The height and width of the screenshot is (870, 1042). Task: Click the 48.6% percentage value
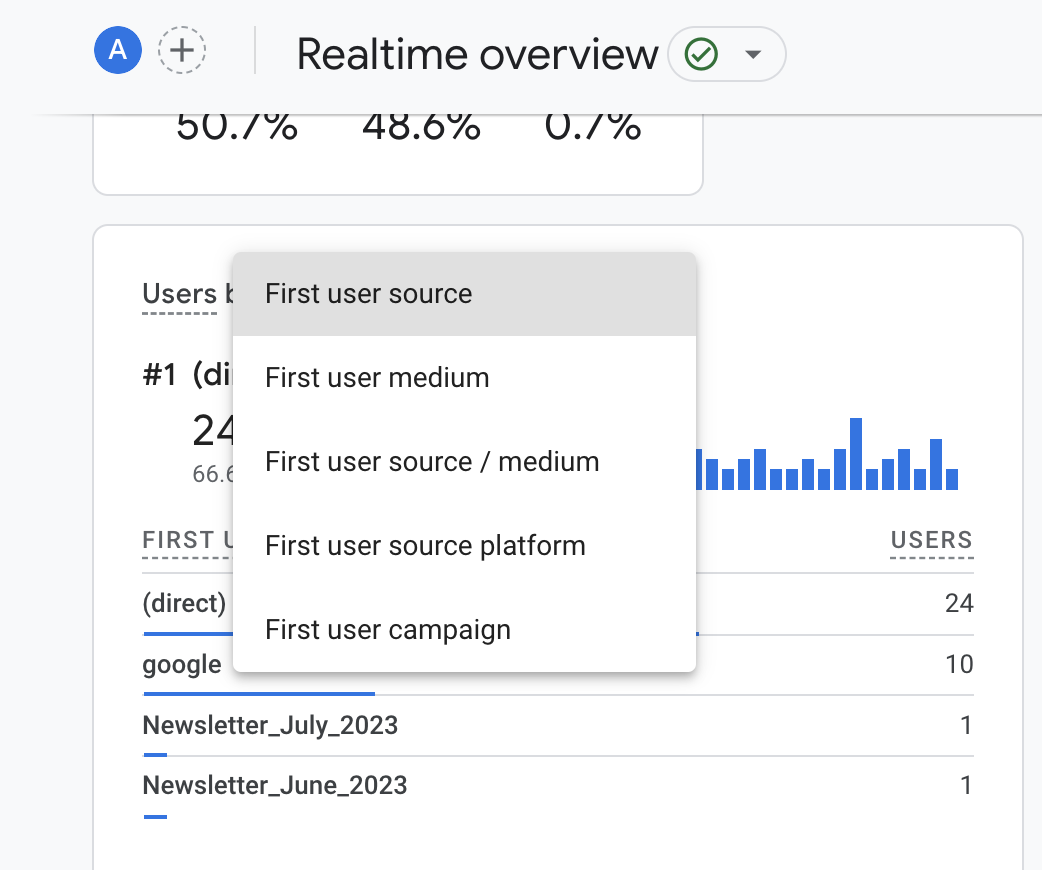[x=421, y=127]
